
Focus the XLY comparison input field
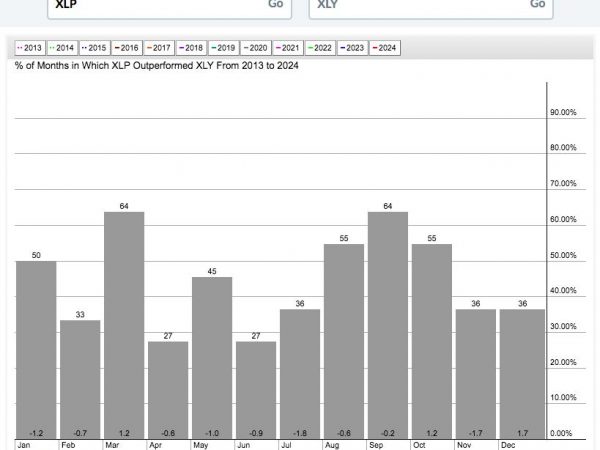[x=431, y=8]
